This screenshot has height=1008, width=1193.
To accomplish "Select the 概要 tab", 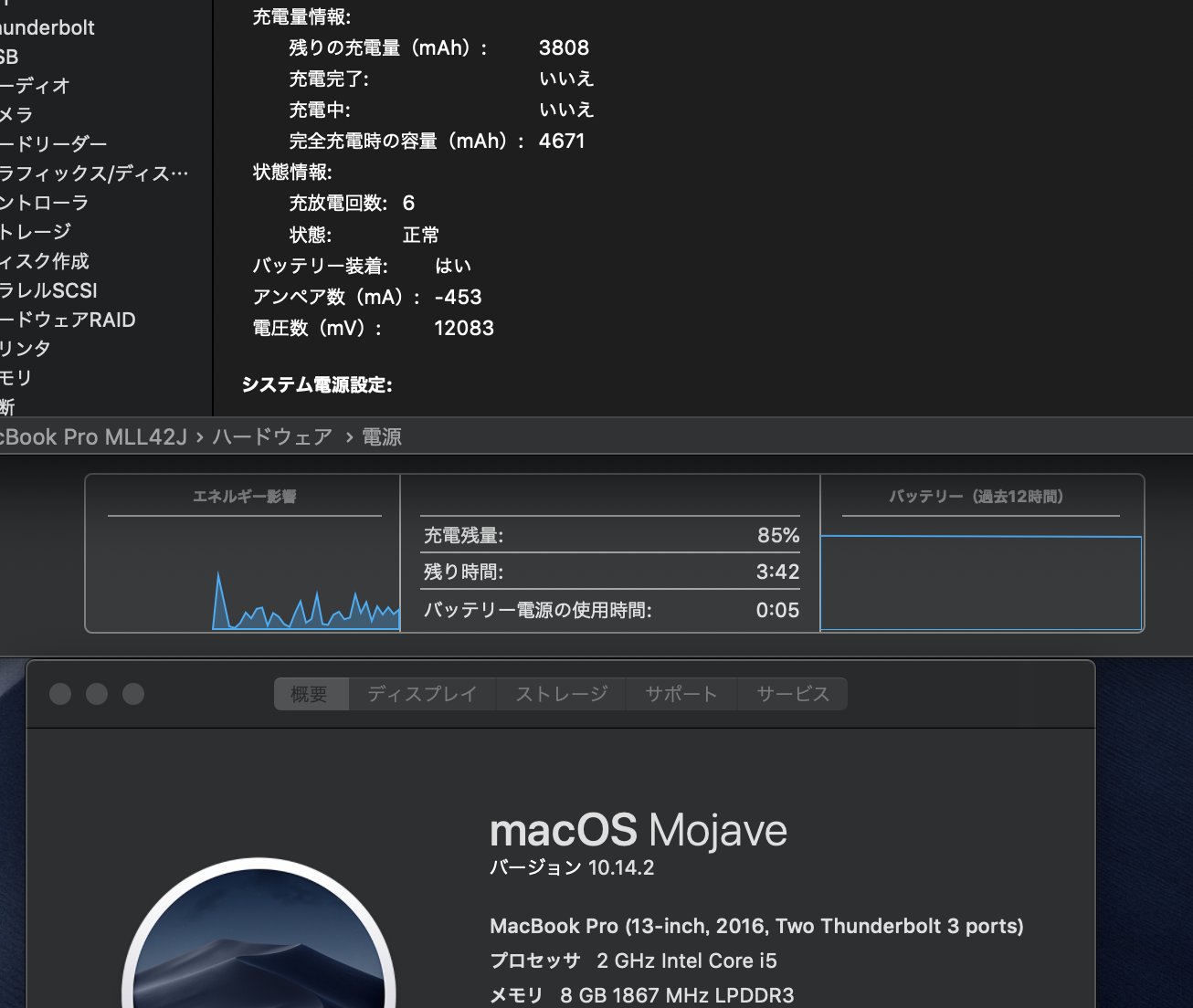I will 311,694.
